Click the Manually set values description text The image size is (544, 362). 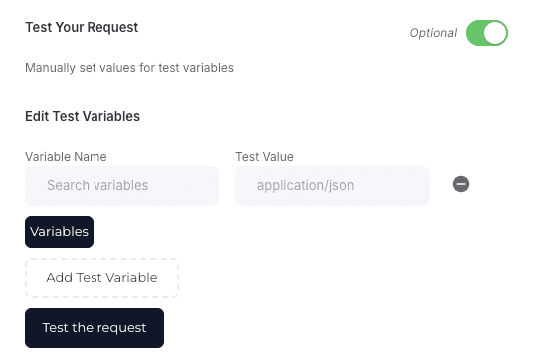(x=129, y=68)
